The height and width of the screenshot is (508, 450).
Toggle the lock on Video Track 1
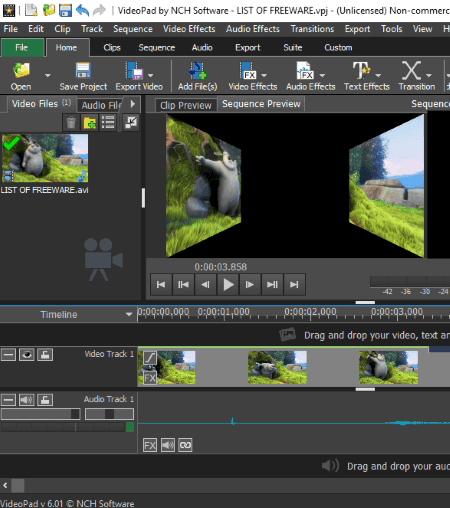click(x=45, y=354)
